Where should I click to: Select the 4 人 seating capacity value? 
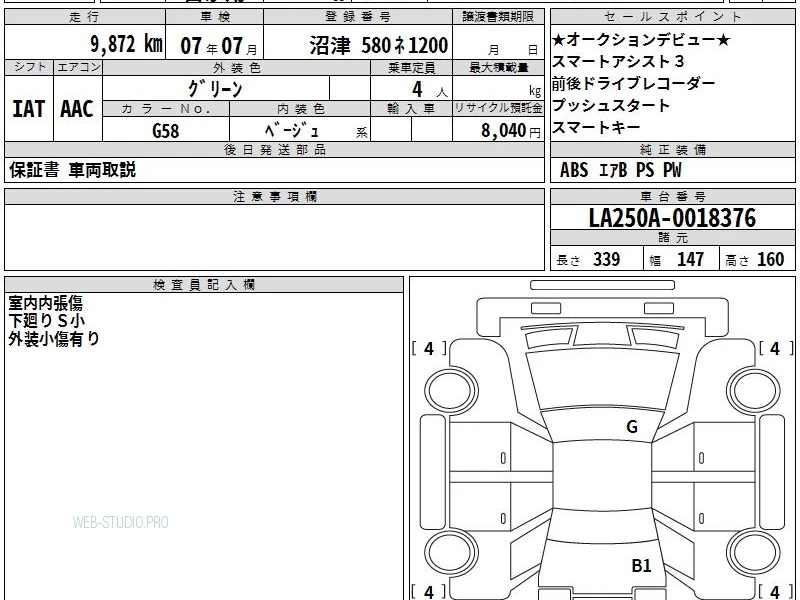[x=429, y=90]
